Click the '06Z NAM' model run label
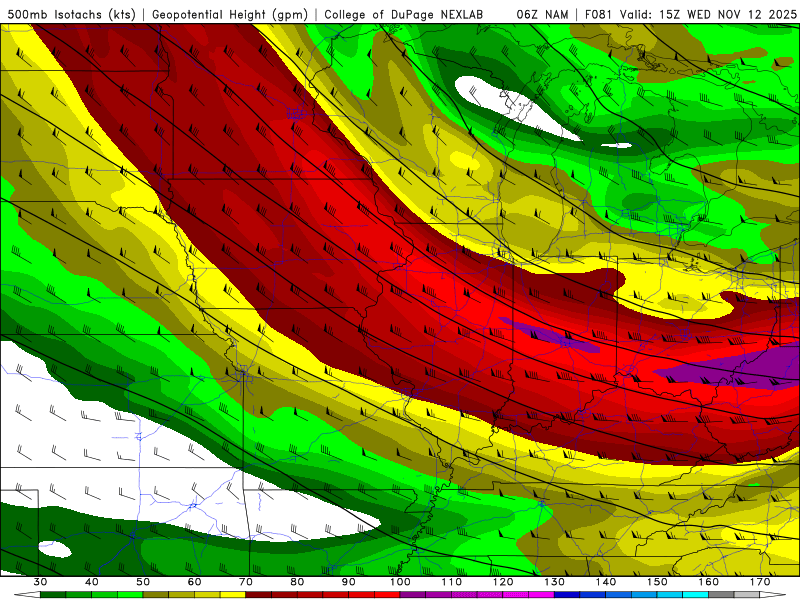 pyautogui.click(x=542, y=15)
